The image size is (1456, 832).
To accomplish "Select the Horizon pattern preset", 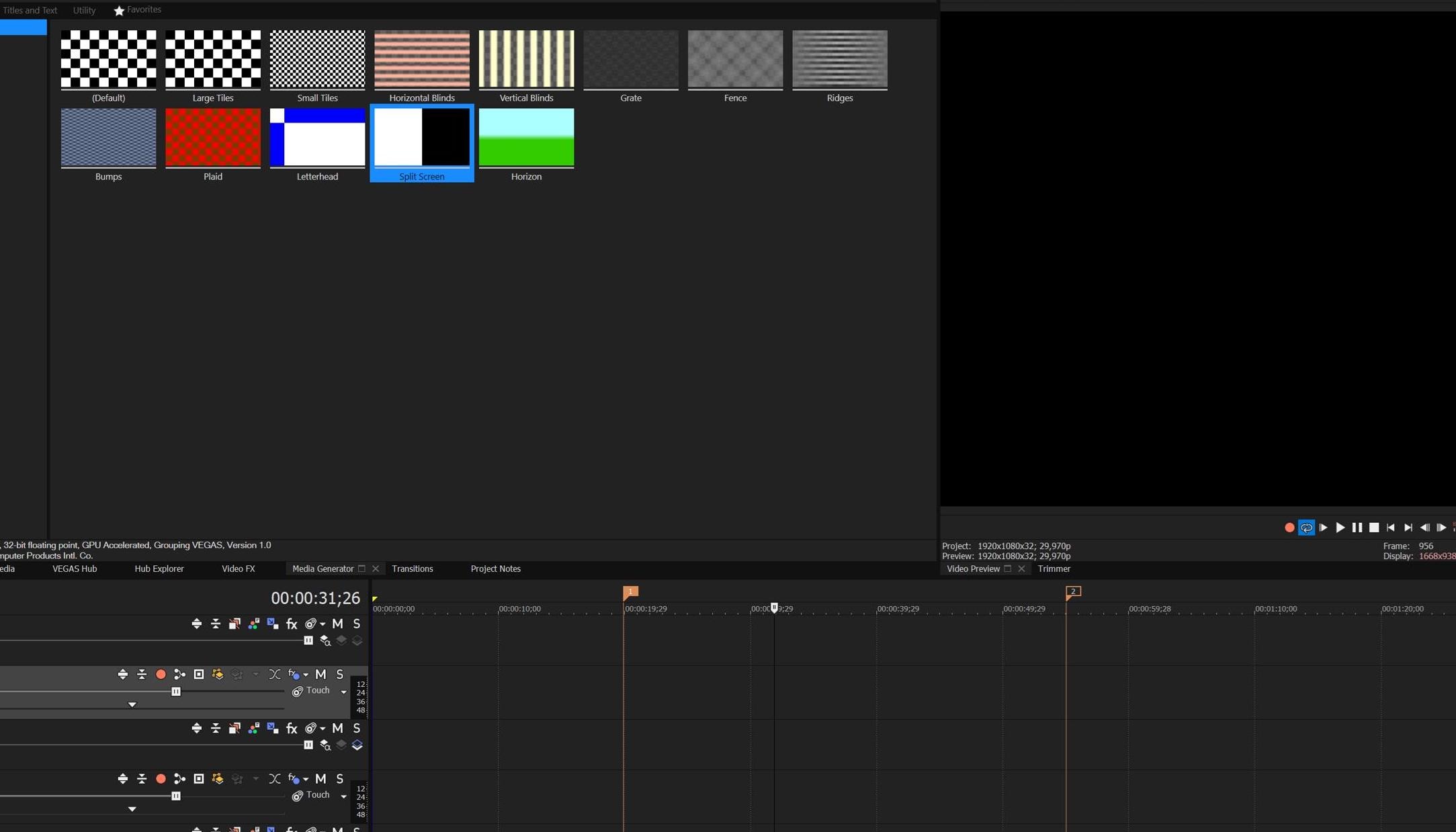I will point(526,144).
